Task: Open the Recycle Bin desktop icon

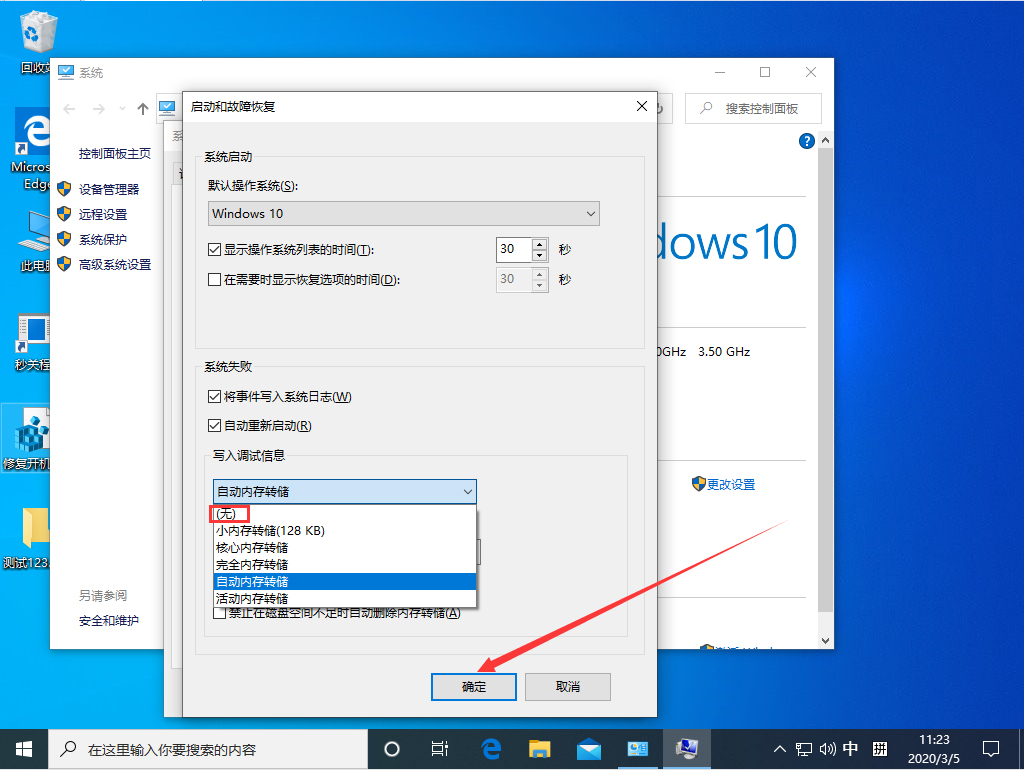Action: (35, 30)
